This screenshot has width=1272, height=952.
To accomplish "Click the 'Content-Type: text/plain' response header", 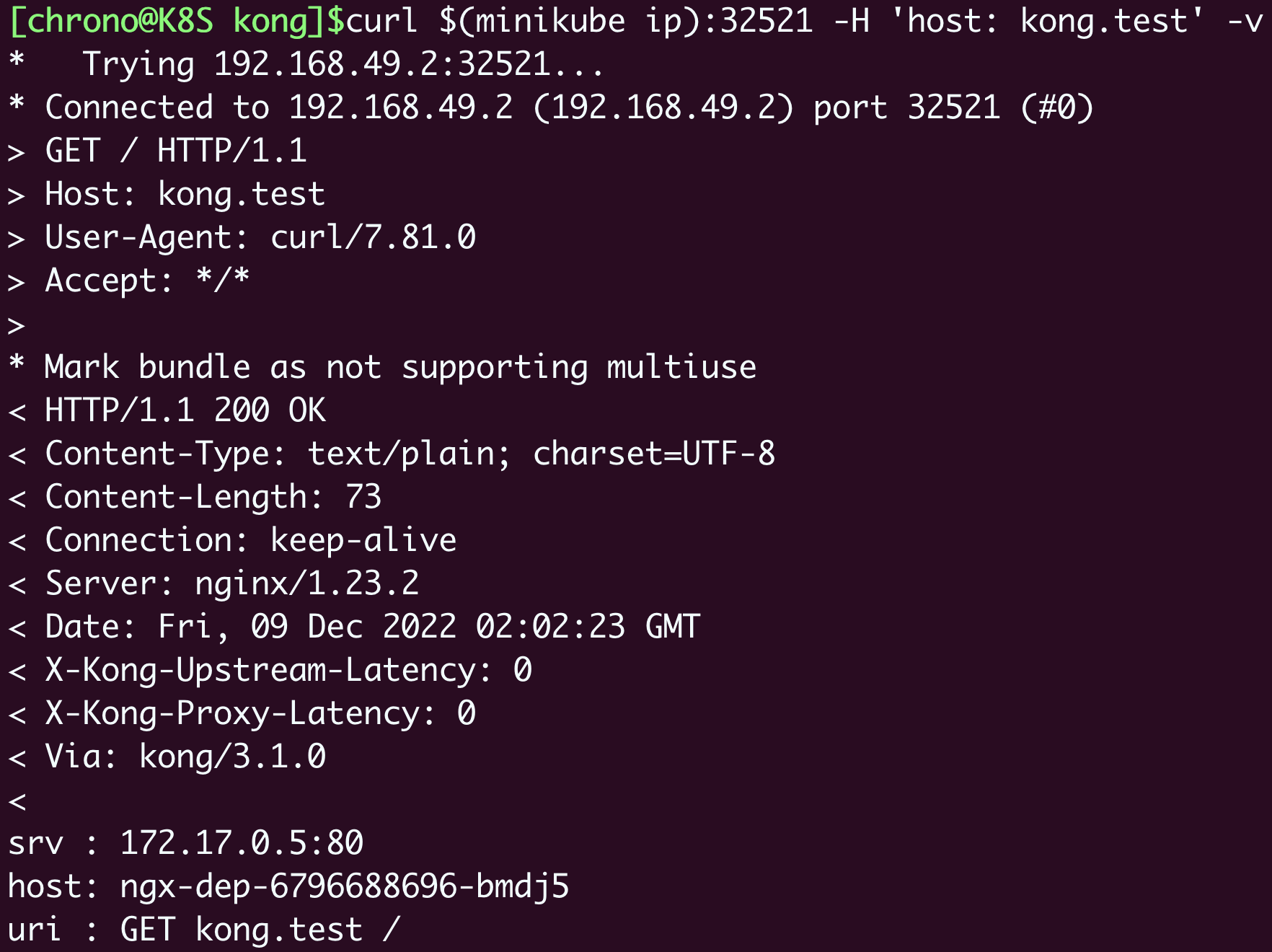I will point(410,454).
